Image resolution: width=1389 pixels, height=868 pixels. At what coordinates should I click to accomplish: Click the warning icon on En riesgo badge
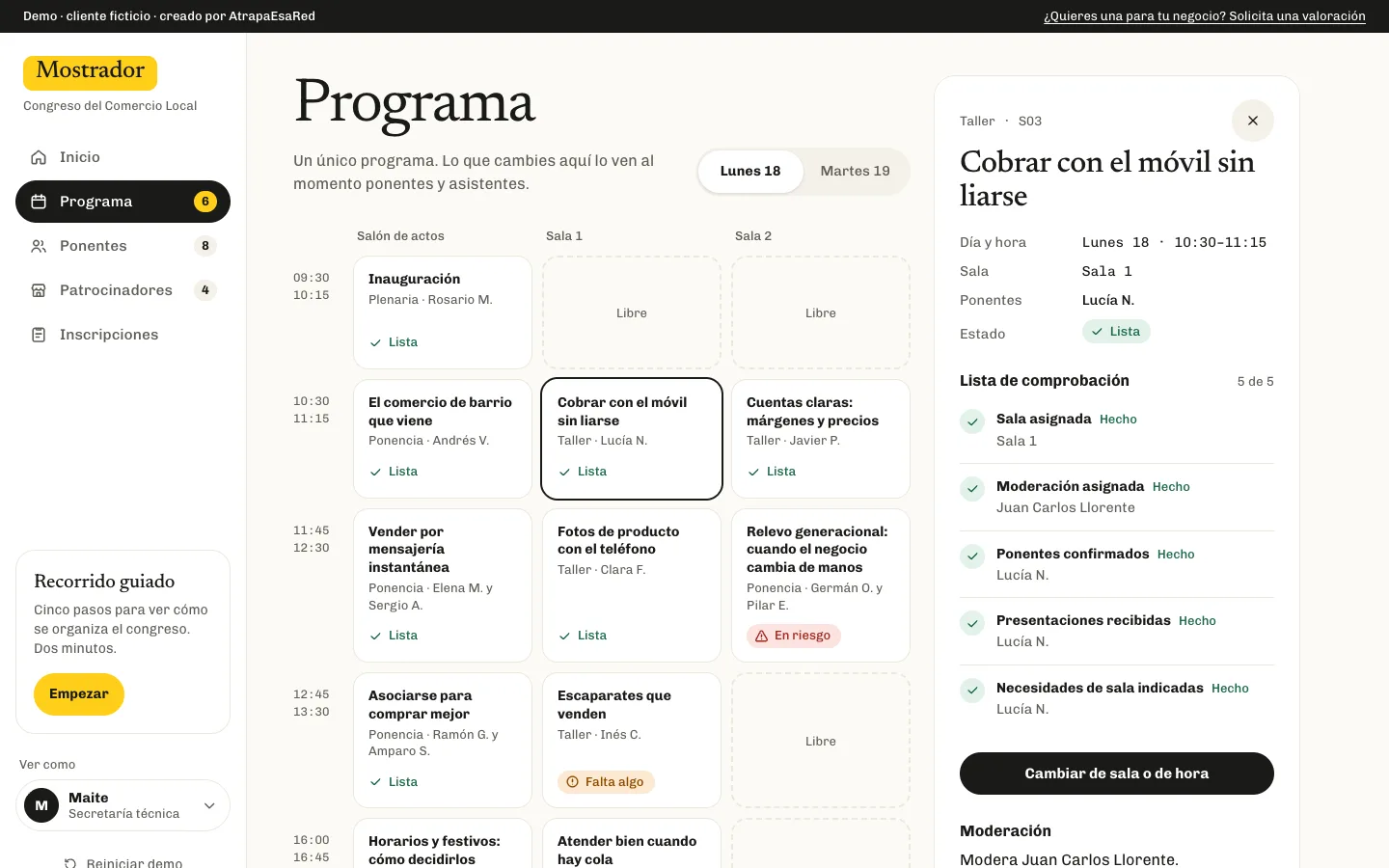click(x=761, y=636)
